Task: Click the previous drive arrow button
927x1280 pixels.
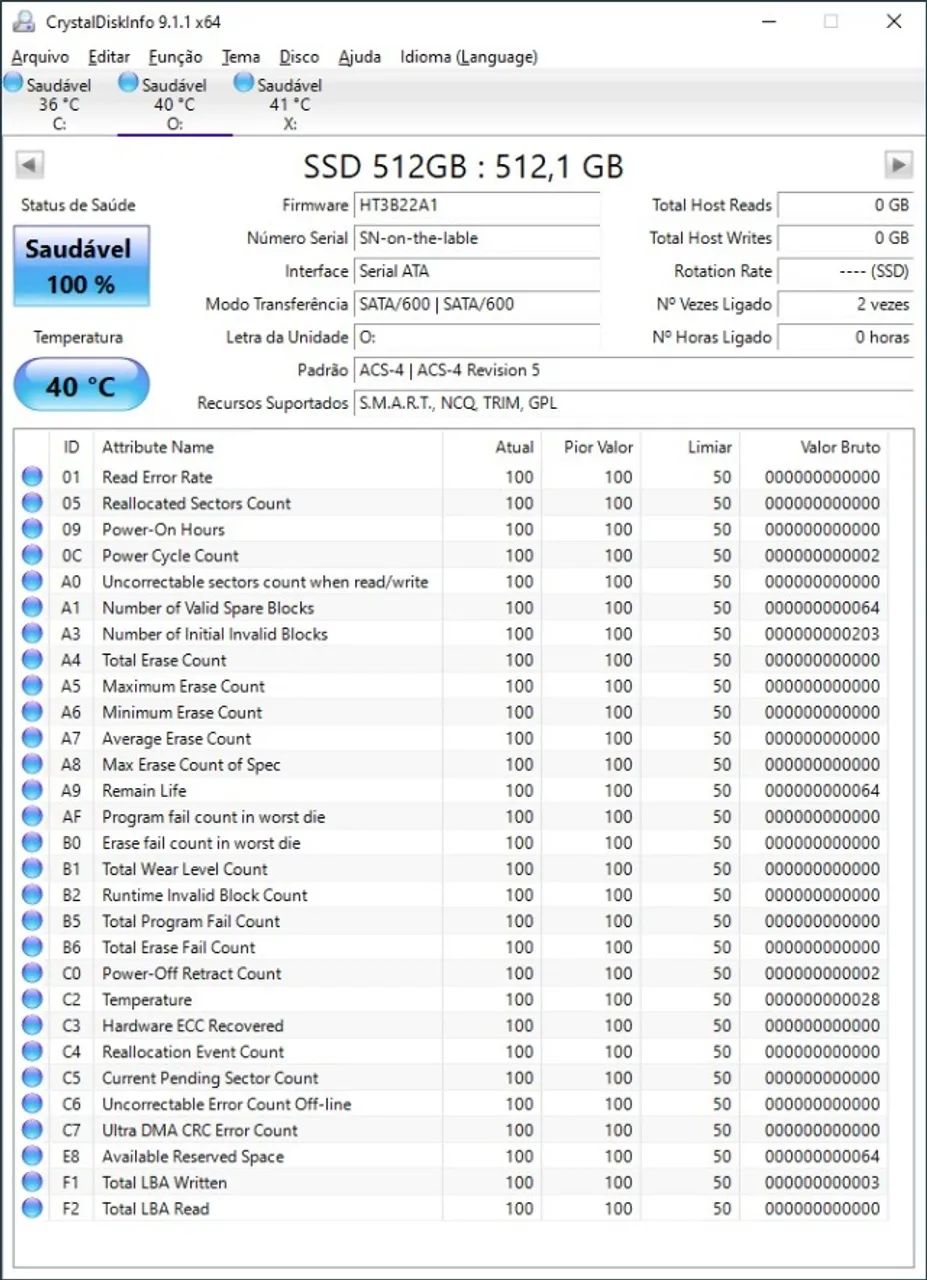Action: point(29,164)
